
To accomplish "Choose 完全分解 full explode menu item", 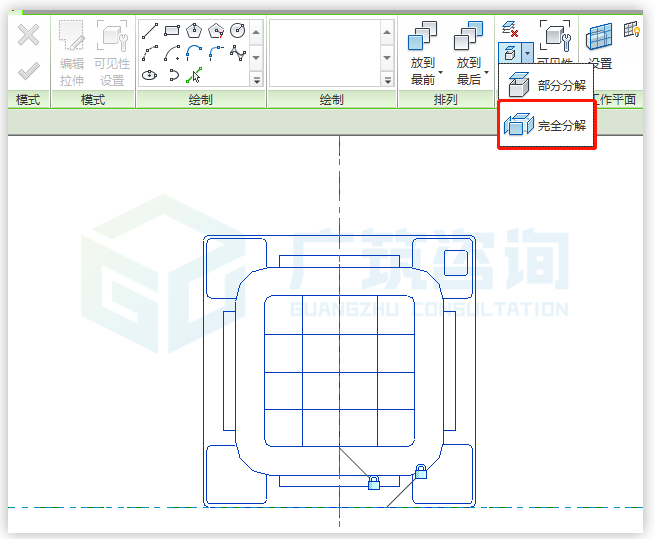I will click(x=546, y=125).
